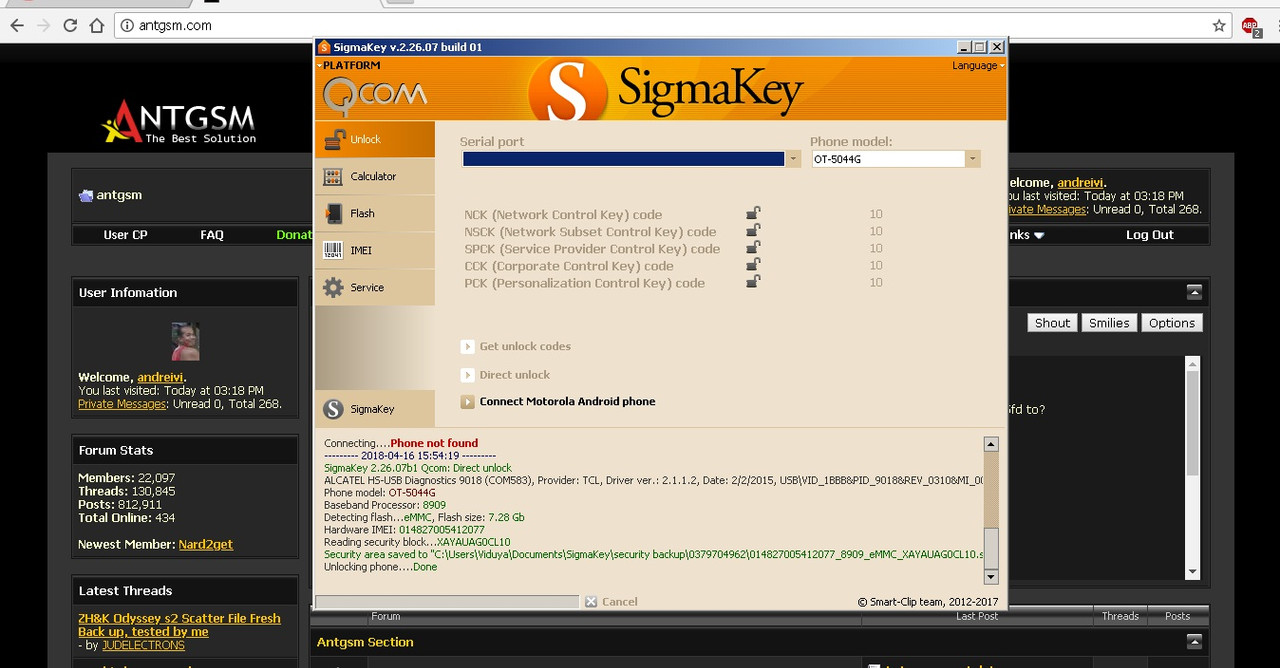
Task: Click Direct unlock
Action: [514, 374]
